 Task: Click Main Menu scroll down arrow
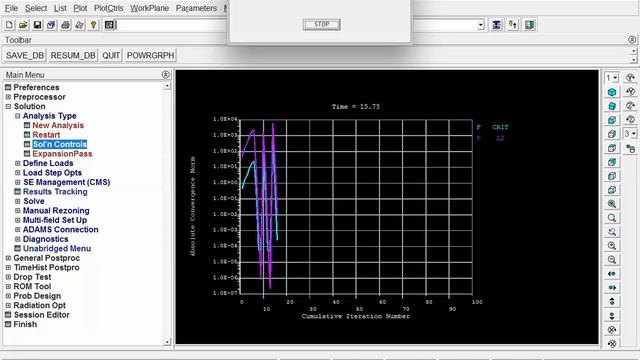(167, 342)
